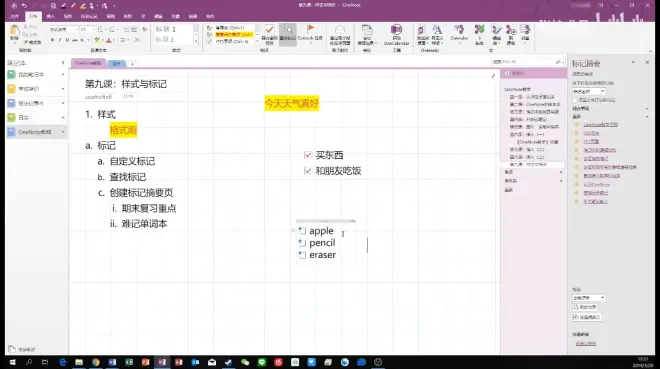Image resolution: width=660 pixels, height=369 pixels.
Task: Open the font size dropdown
Action: 87,29
